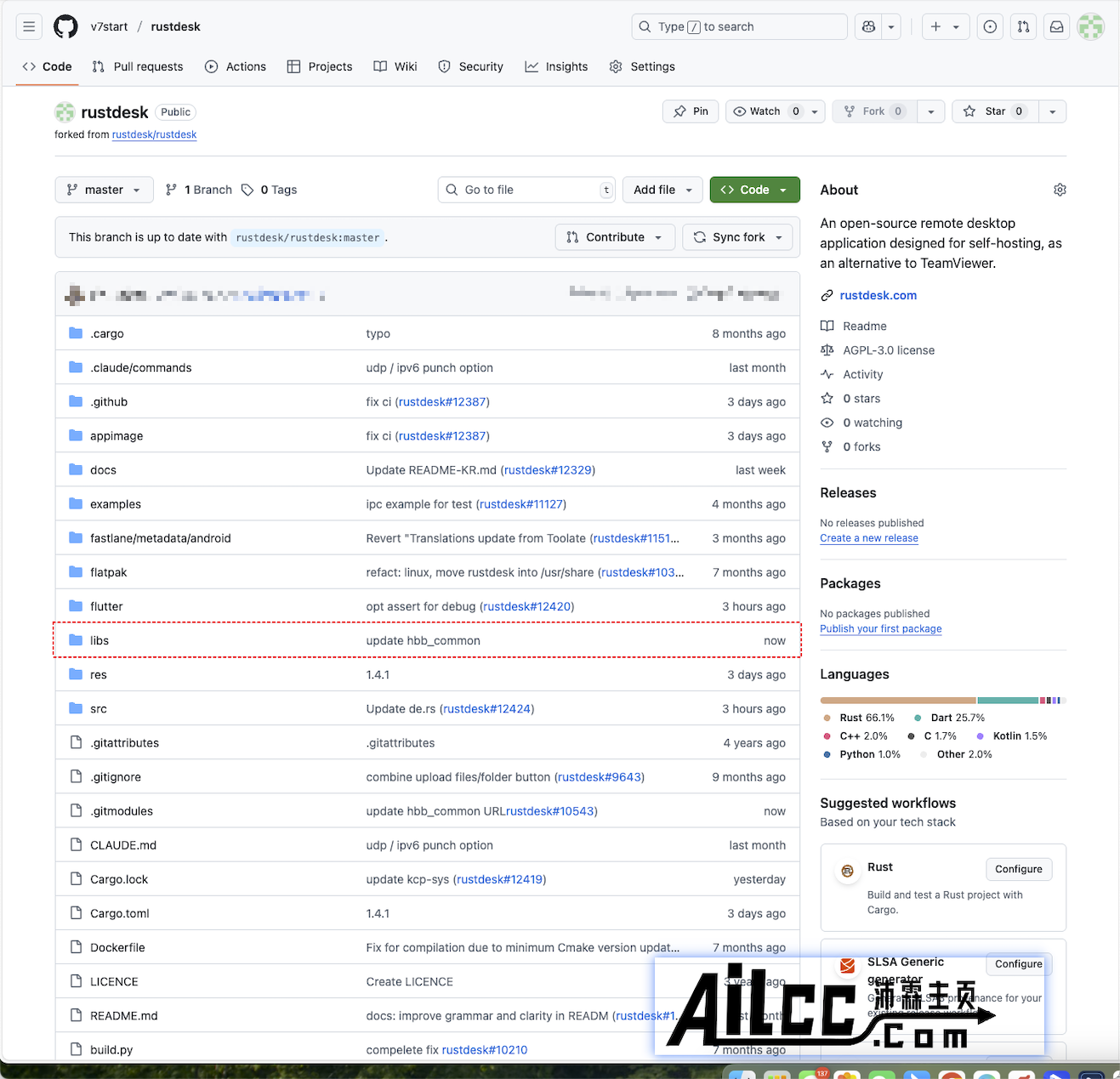Click the AGPL-3.0 license scale icon
This screenshot has height=1079, width=1120.
(827, 350)
